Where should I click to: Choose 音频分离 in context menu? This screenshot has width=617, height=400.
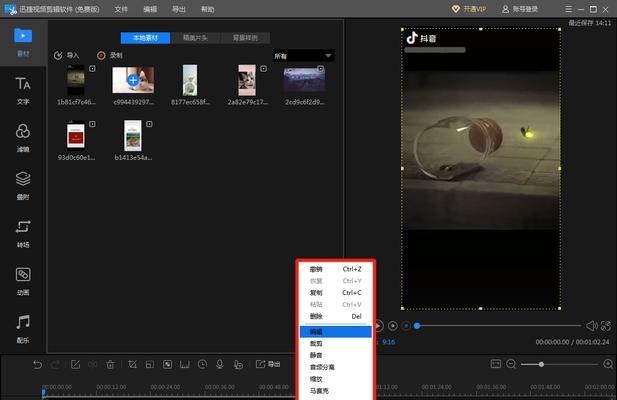[x=335, y=367]
